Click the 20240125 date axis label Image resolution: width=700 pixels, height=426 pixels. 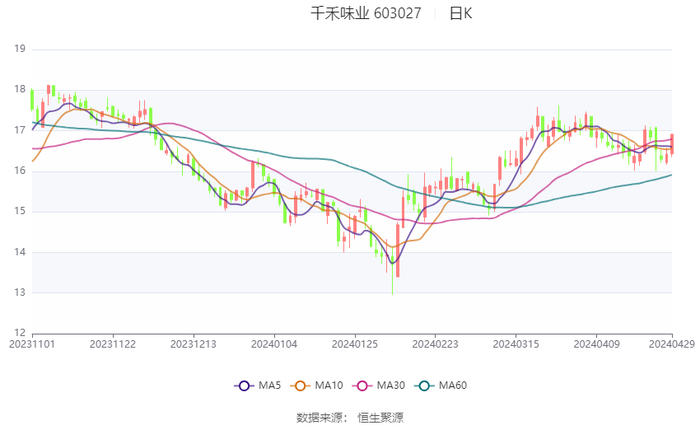pyautogui.click(x=354, y=344)
